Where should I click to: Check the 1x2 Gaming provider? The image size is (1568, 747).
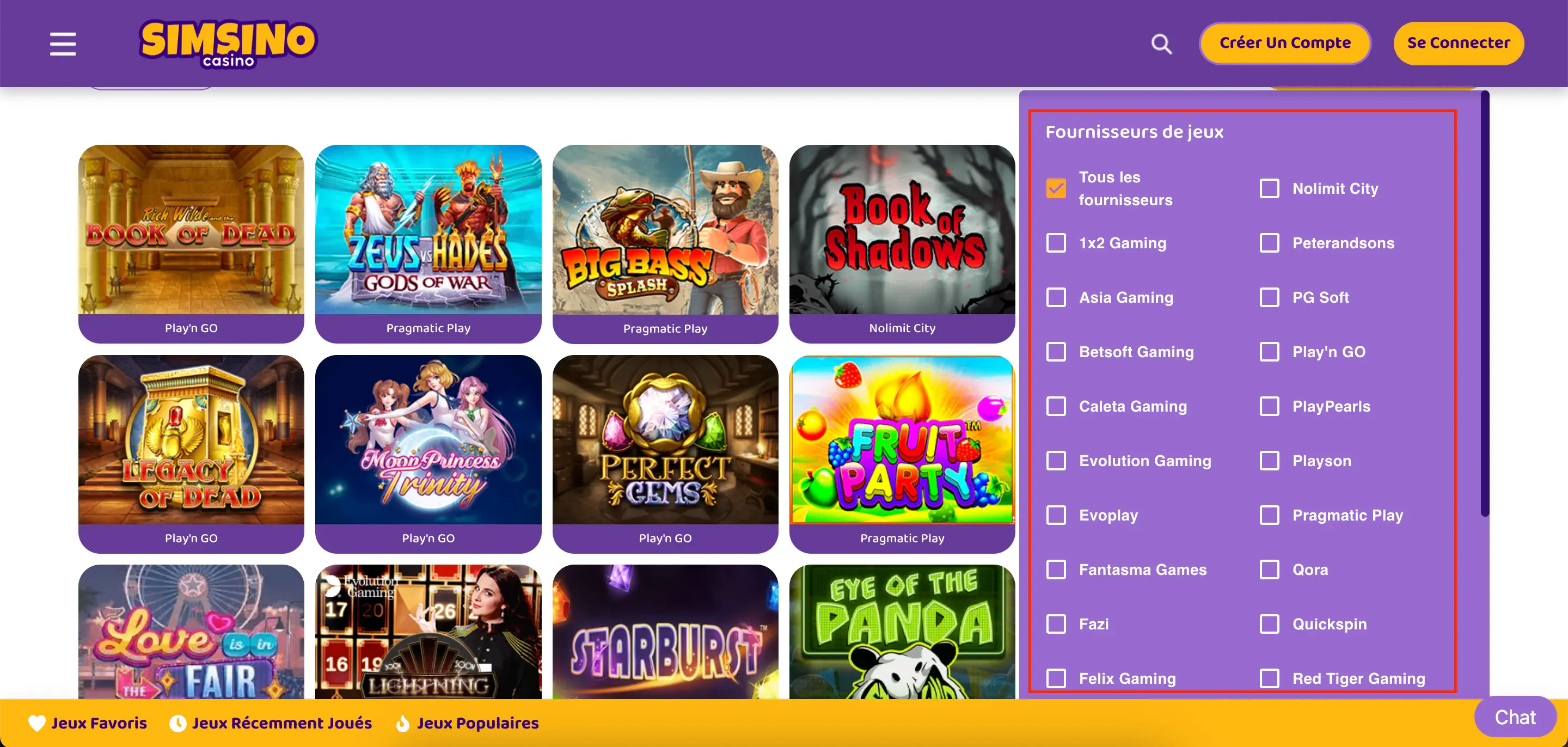[1056, 243]
